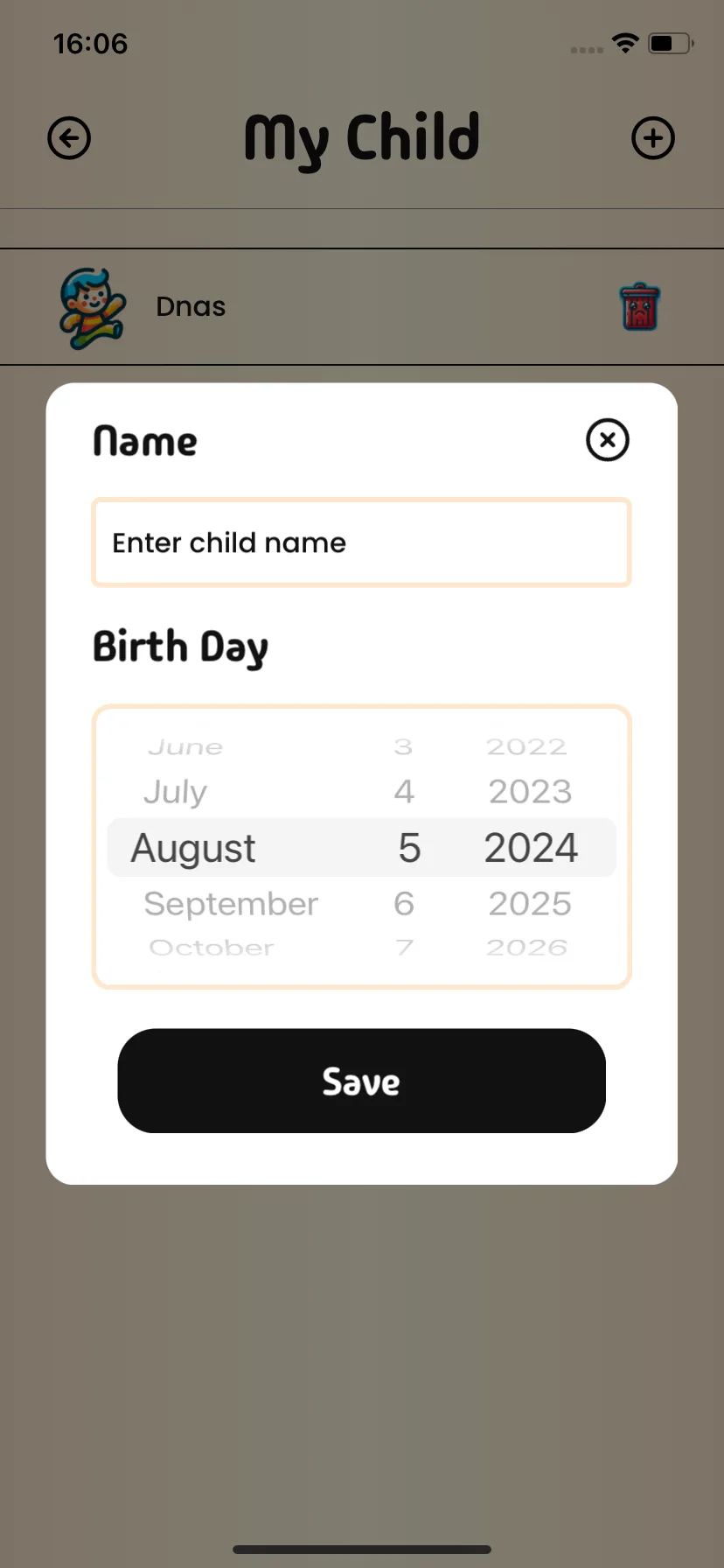Choose year 2023 in the picker

pos(530,792)
